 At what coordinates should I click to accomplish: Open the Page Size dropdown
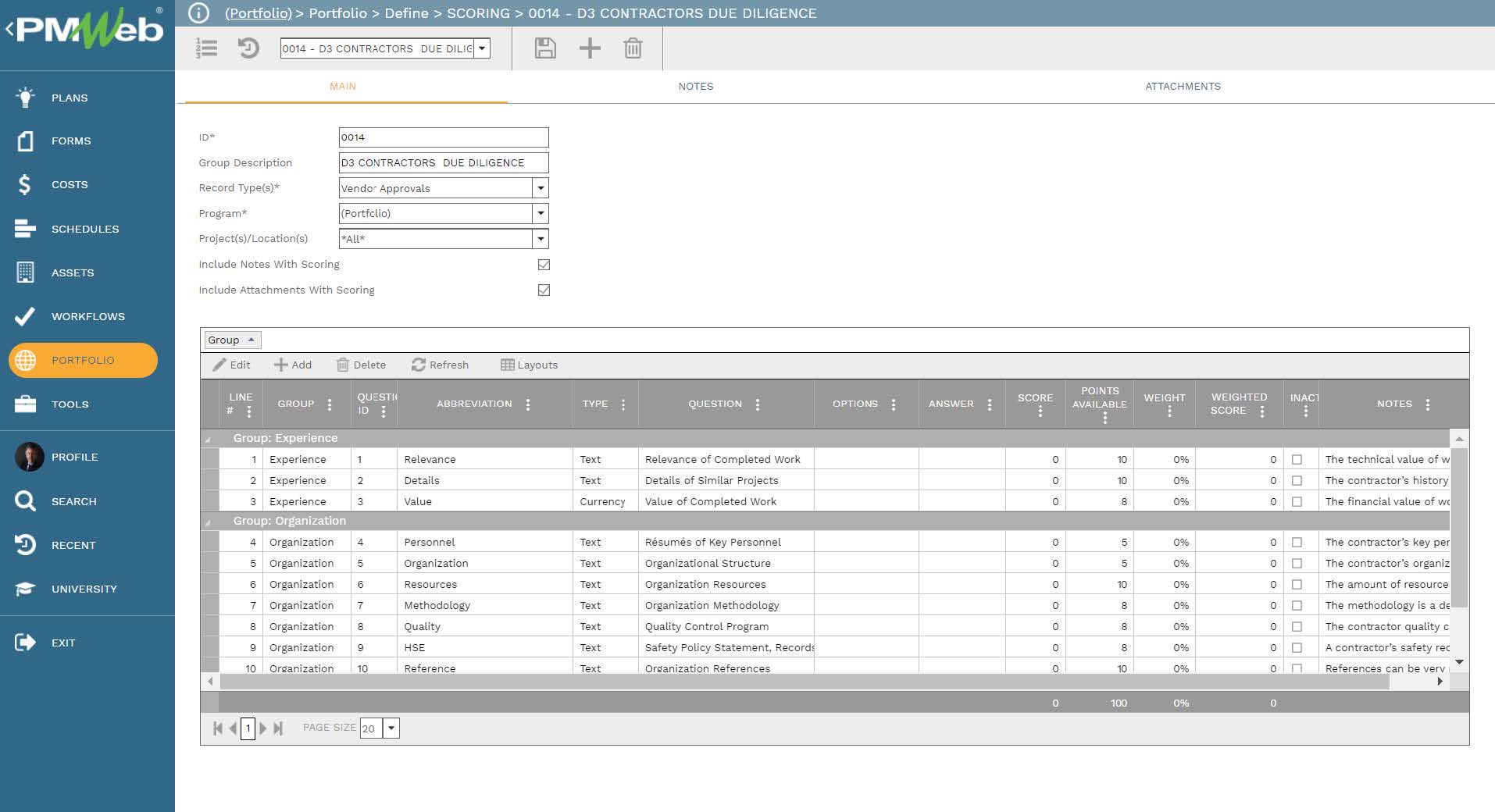point(391,728)
